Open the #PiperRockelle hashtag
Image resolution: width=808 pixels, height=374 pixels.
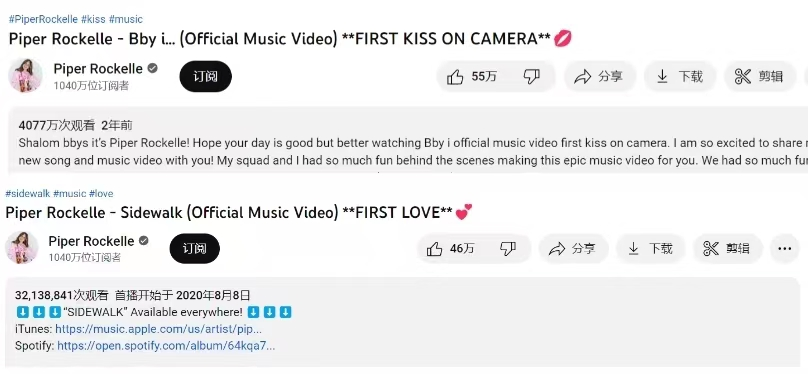point(43,20)
